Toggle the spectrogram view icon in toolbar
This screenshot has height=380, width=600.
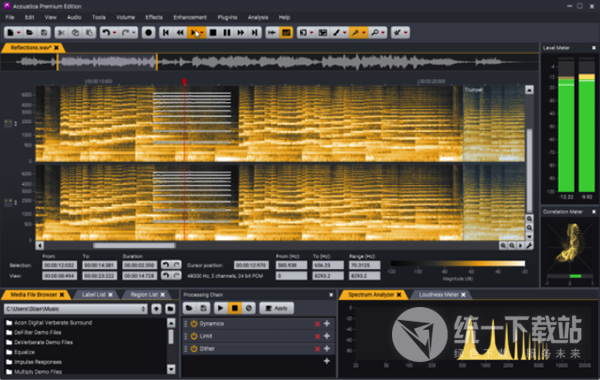point(286,33)
